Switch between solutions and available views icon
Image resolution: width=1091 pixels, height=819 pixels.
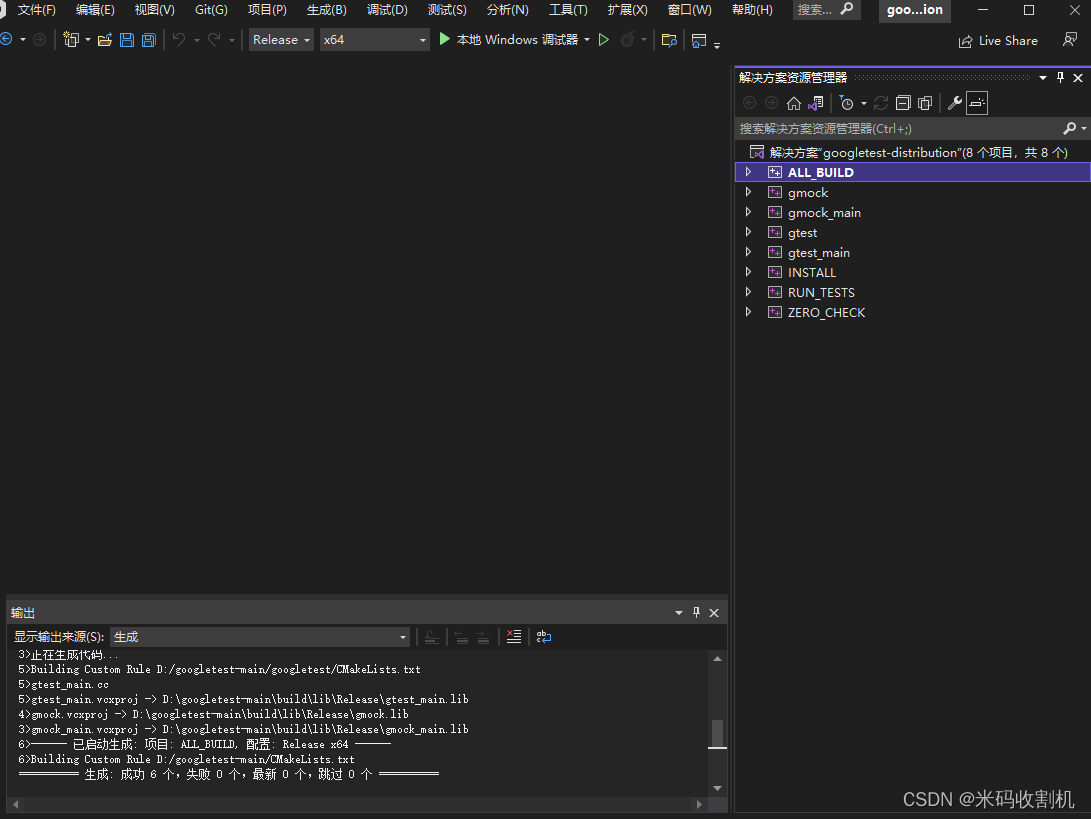click(816, 103)
